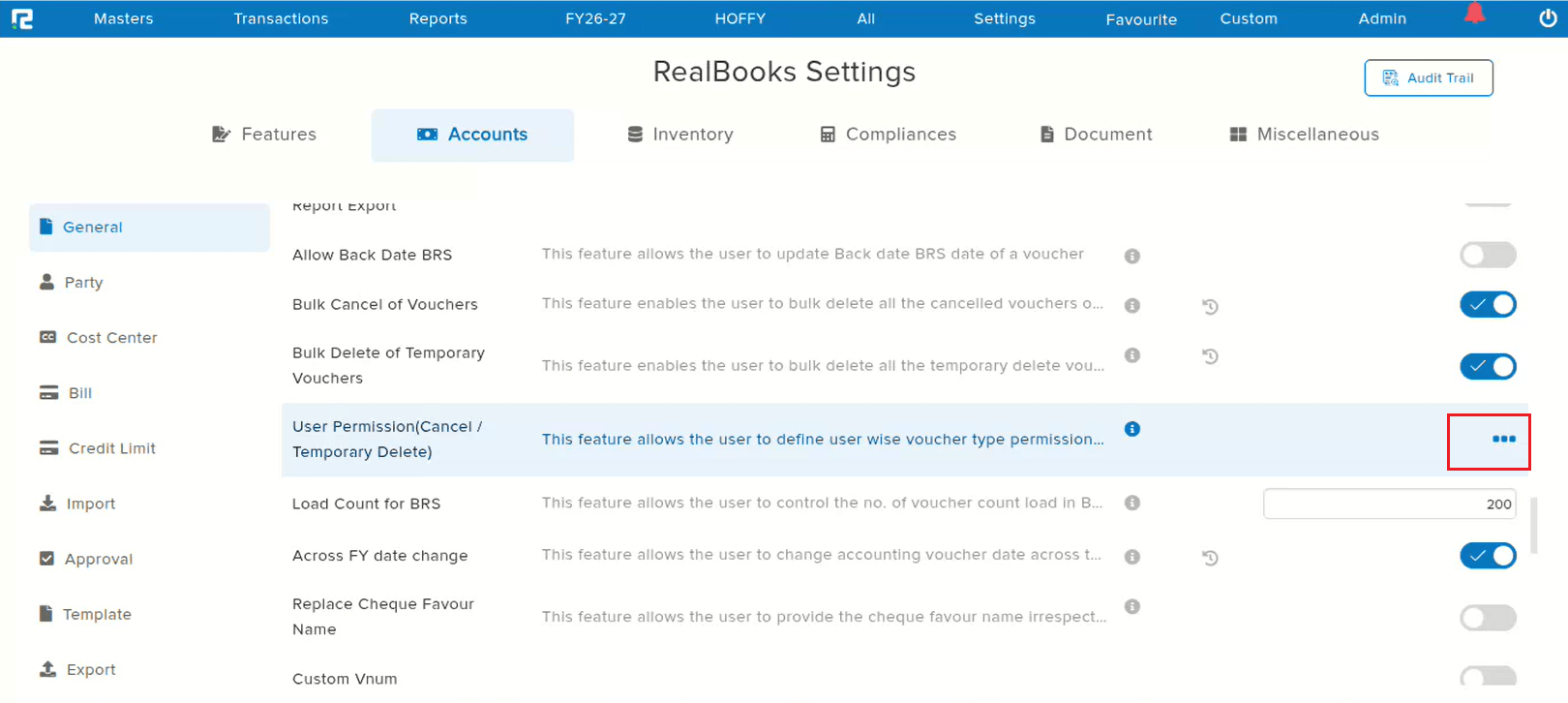1568x703 pixels.
Task: Click the RealBooks Settings heading
Action: click(x=784, y=72)
